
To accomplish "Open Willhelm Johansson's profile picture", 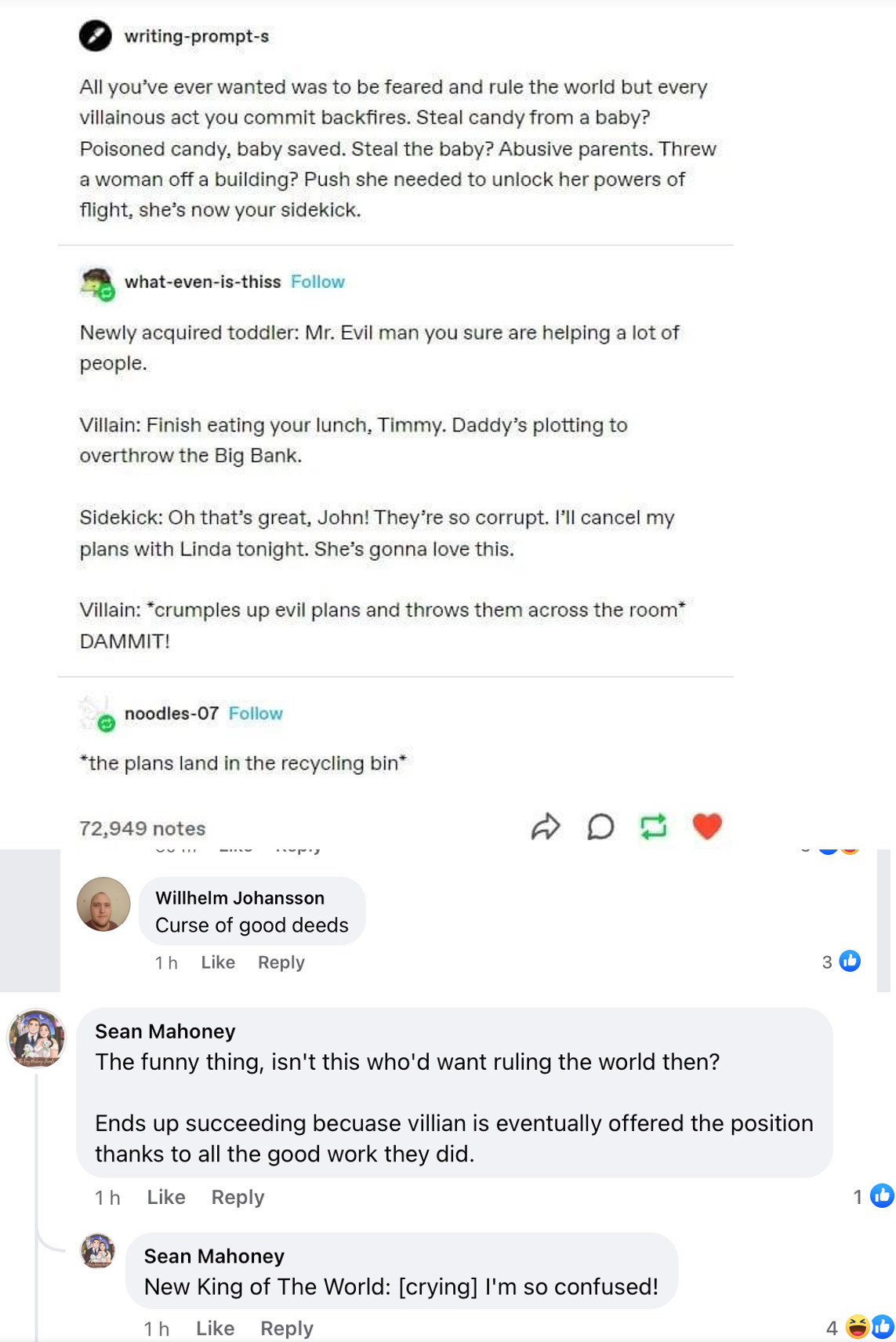I will coord(103,904).
